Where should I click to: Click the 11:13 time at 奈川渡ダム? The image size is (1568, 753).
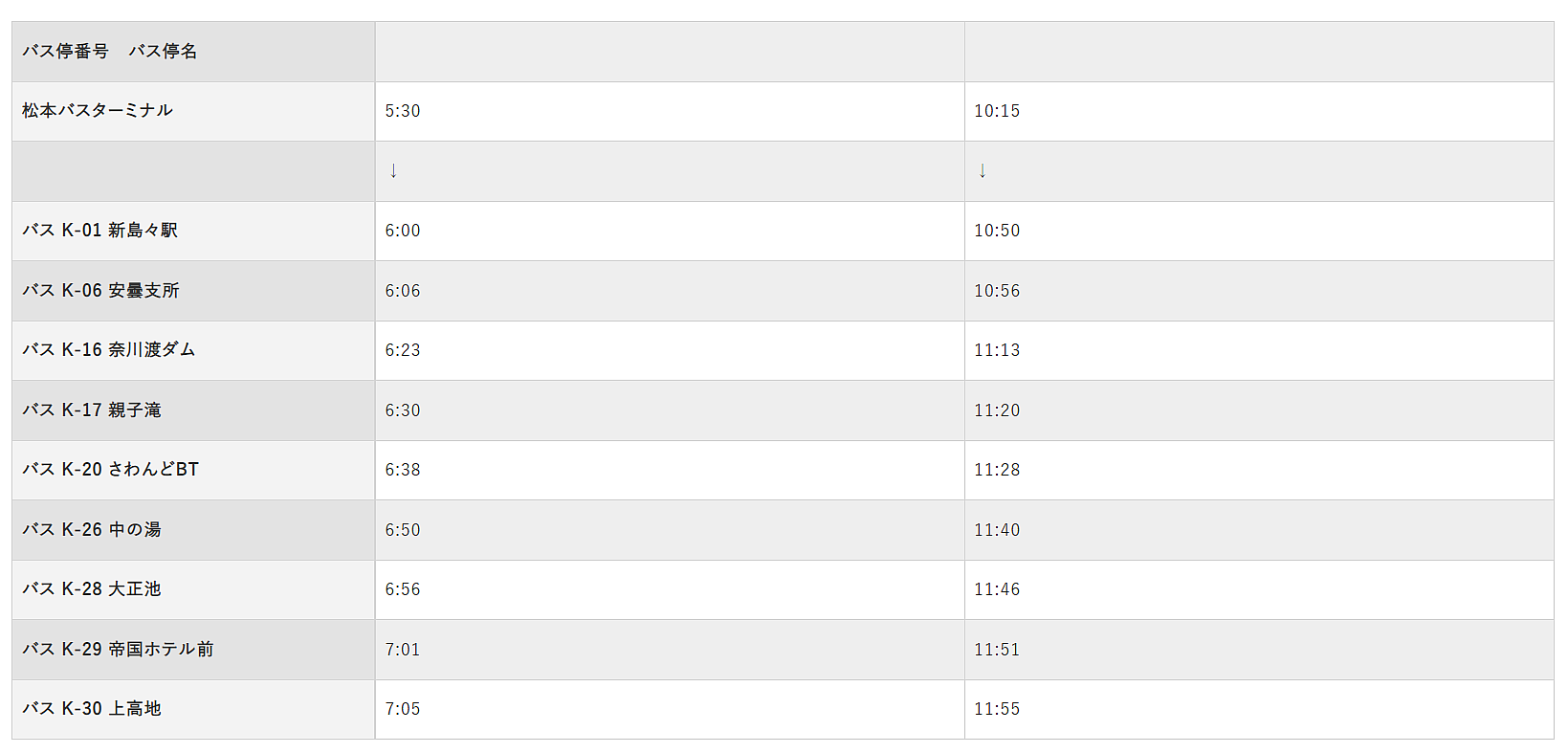coord(997,350)
